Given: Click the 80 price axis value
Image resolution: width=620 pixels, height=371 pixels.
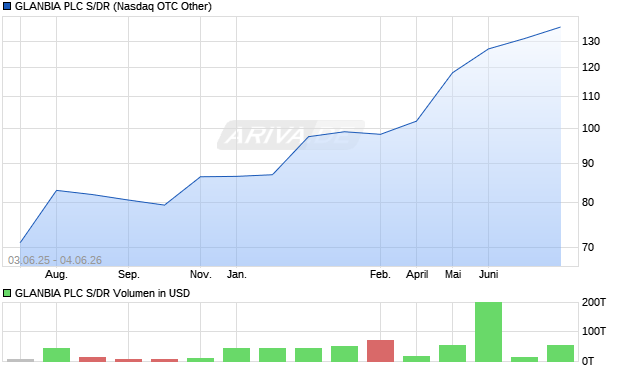Looking at the screenshot, I should pyautogui.click(x=588, y=203).
